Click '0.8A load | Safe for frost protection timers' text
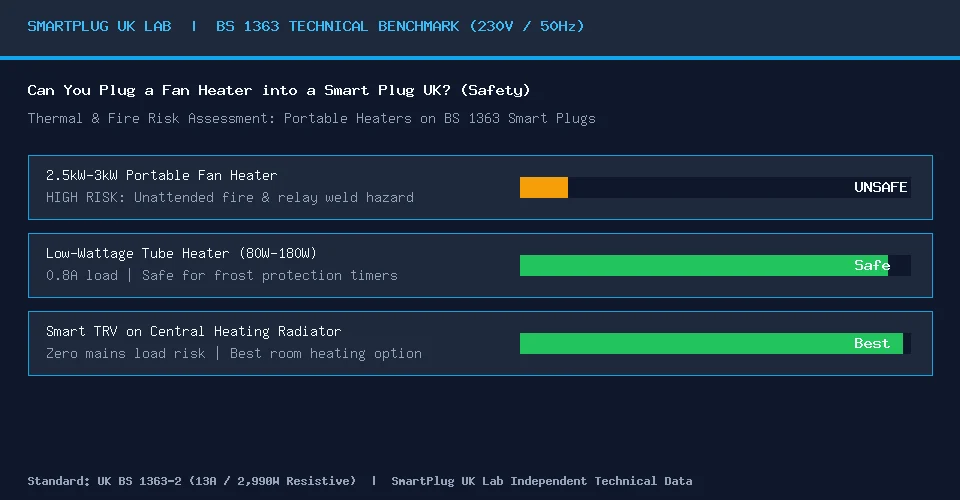The width and height of the screenshot is (960, 500). (222, 275)
